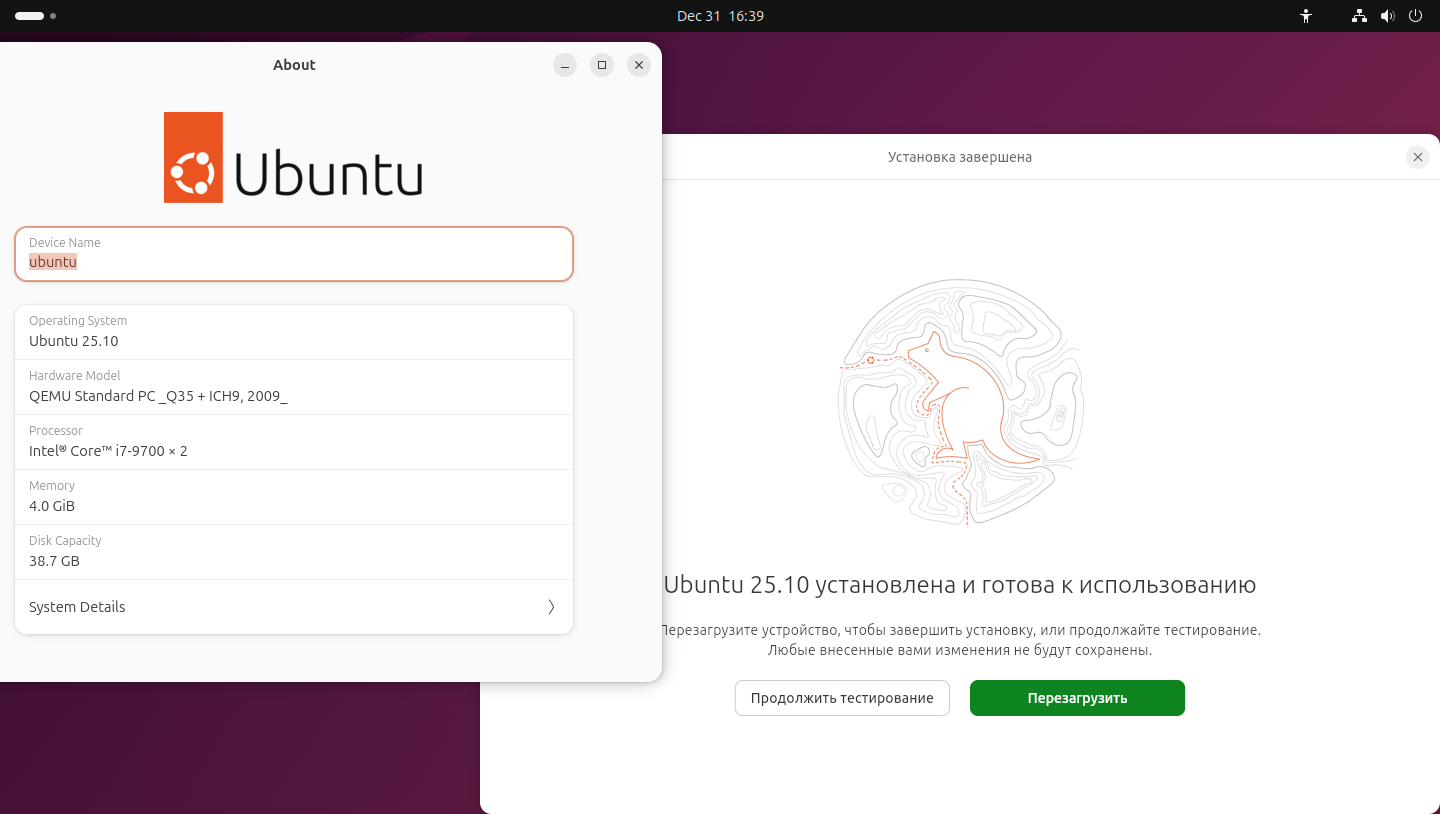Click the network icon in the top bar
Viewport: 1440px width, 814px height.
point(1359,16)
